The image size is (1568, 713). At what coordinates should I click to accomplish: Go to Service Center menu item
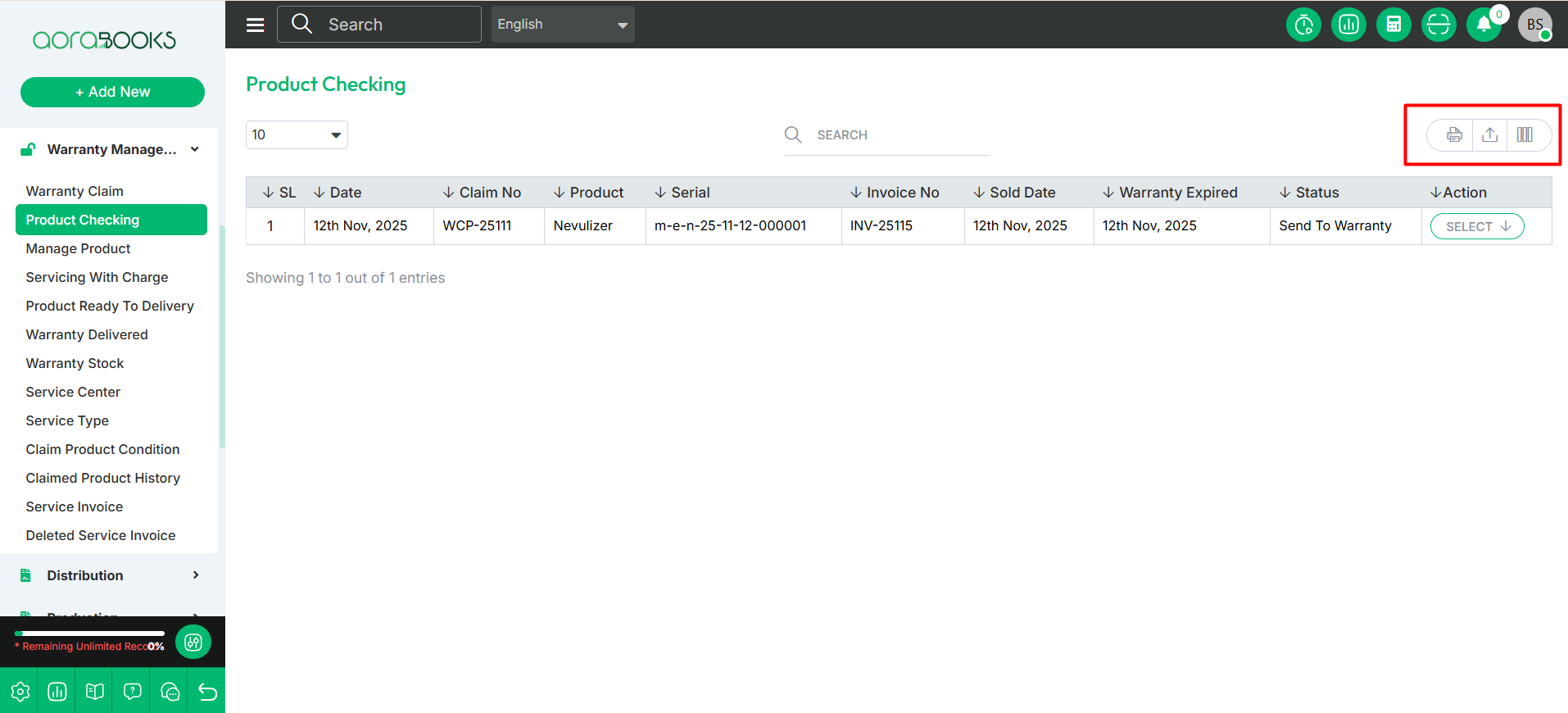pos(73,392)
